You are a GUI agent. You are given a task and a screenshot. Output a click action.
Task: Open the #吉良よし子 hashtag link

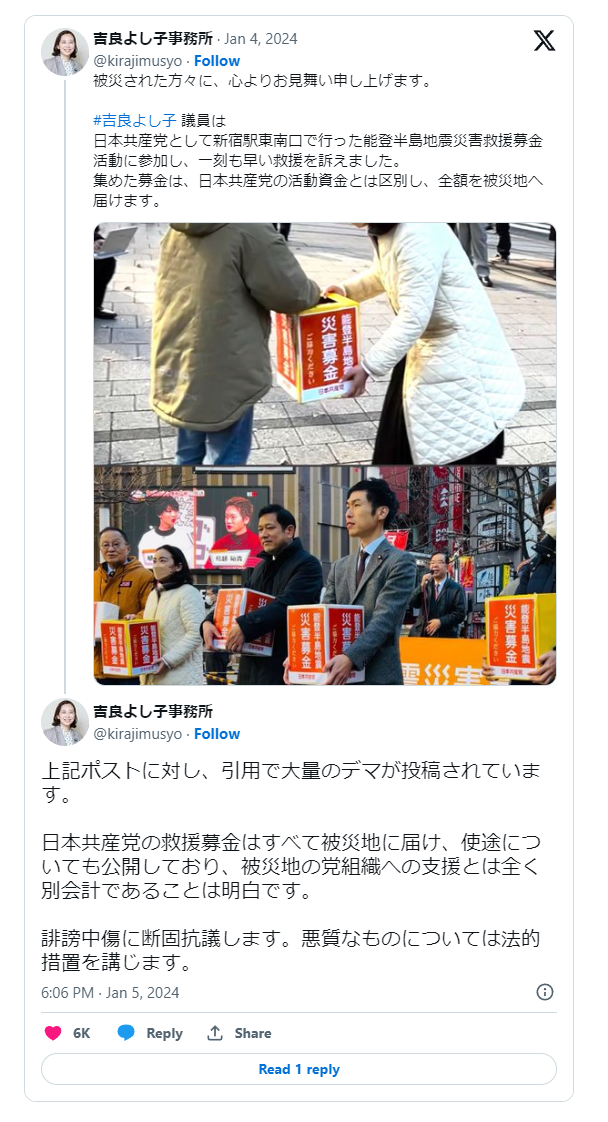tap(134, 120)
